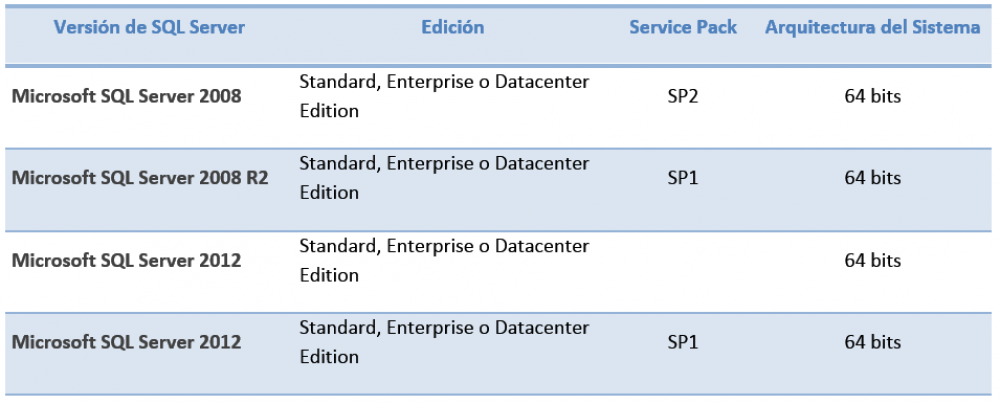1000x404 pixels.
Task: Click '64 bits' in the last row
Action: pyautogui.click(x=872, y=342)
